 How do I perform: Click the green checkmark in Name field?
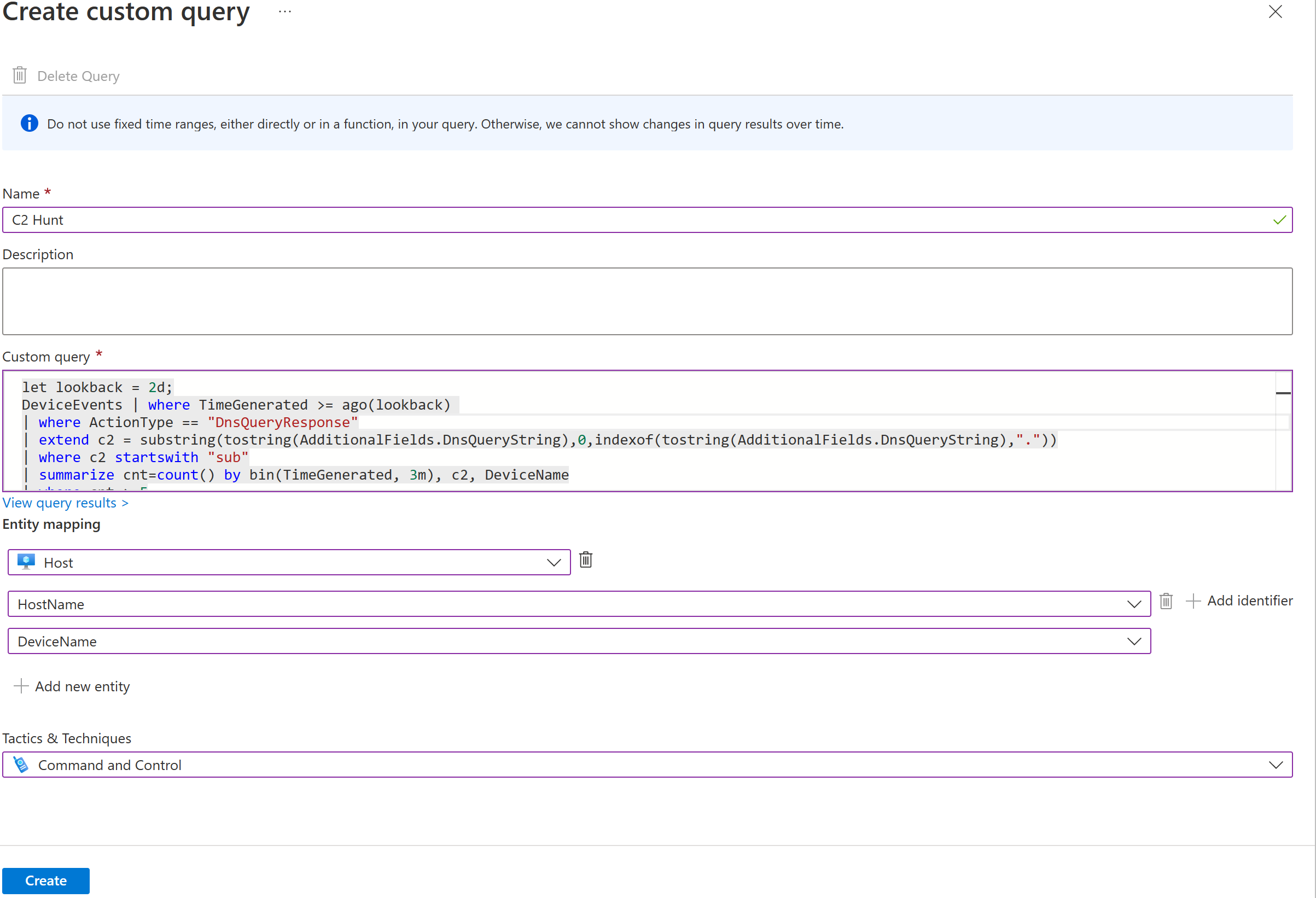click(1279, 220)
